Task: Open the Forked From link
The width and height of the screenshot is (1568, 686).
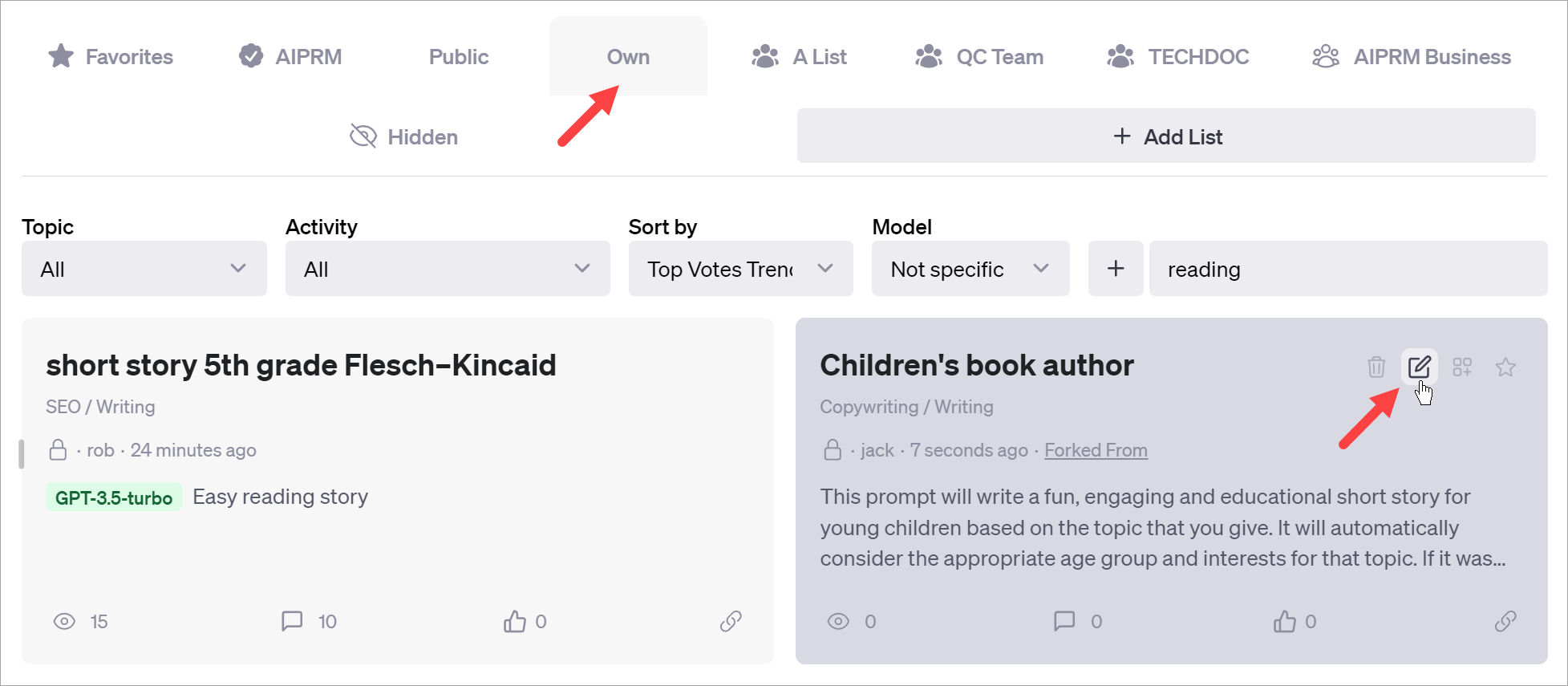Action: coord(1095,450)
